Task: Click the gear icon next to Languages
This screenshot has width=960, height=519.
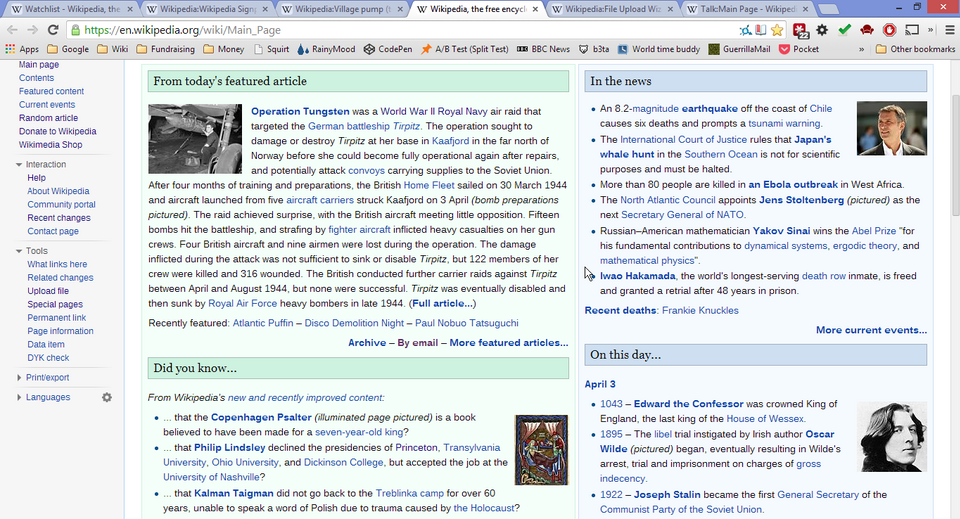Action: [x=107, y=397]
